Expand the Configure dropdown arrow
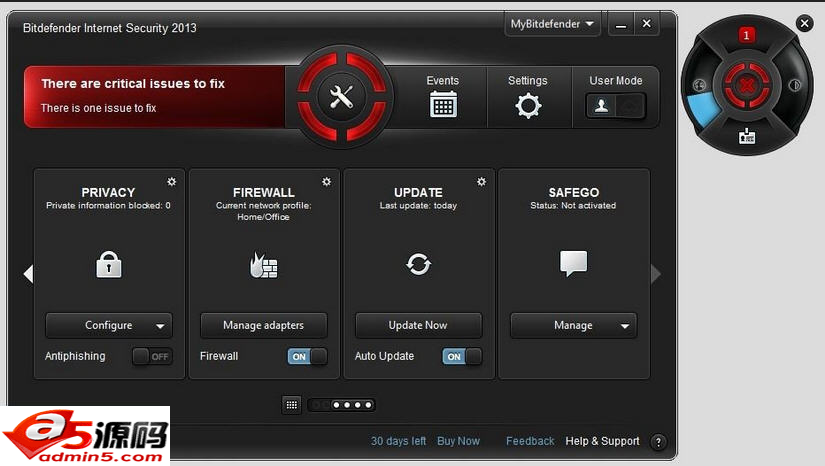Image resolution: width=825 pixels, height=466 pixels. [160, 326]
